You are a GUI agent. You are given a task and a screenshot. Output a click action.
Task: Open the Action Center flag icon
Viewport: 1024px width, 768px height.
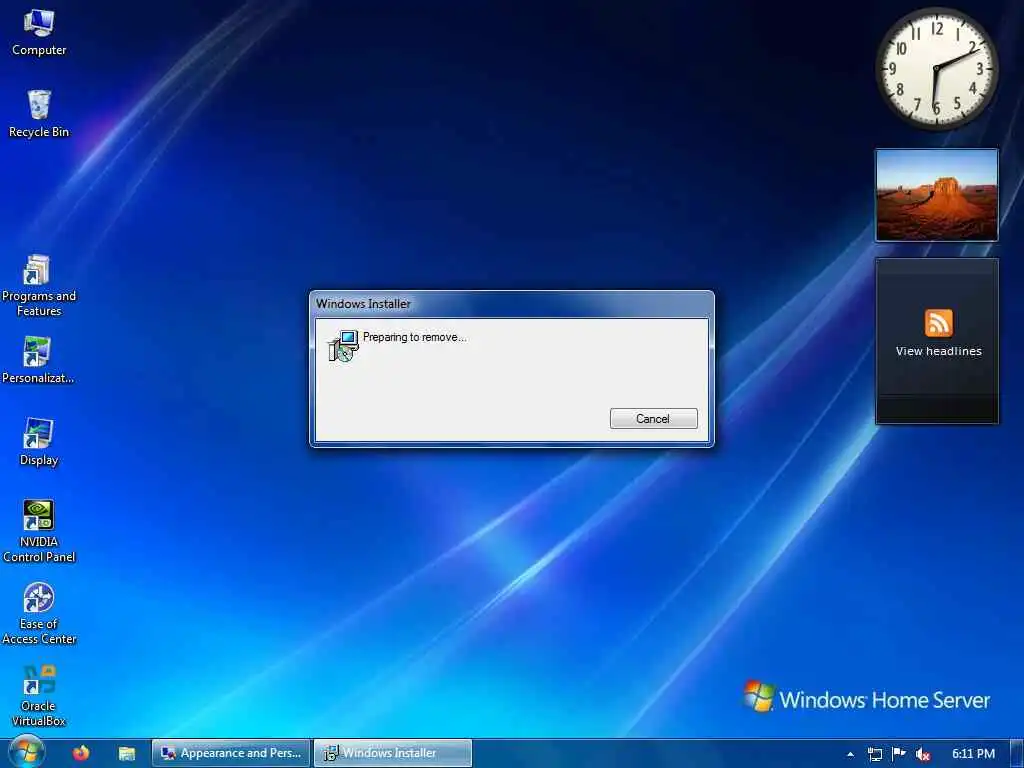pos(899,754)
